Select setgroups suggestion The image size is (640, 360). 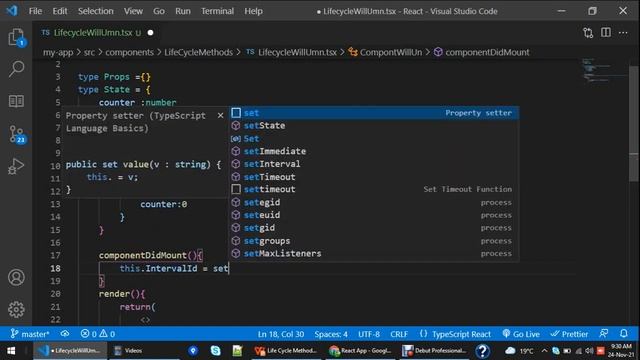[x=374, y=241]
